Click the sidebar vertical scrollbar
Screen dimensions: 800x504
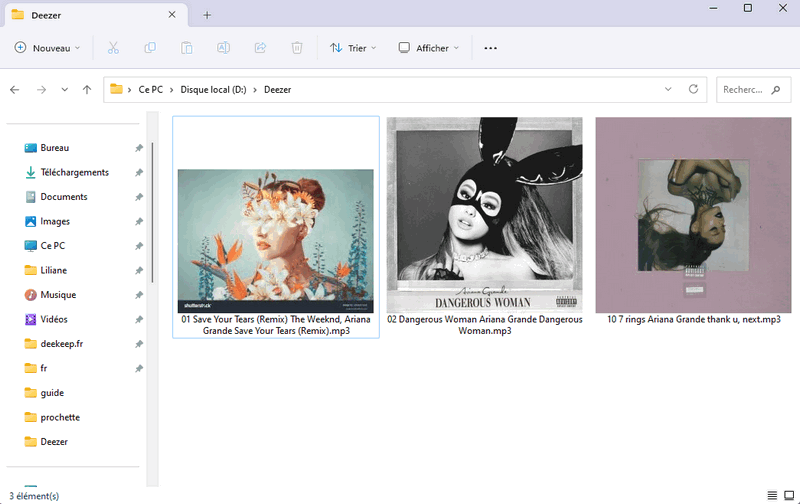coord(153,212)
